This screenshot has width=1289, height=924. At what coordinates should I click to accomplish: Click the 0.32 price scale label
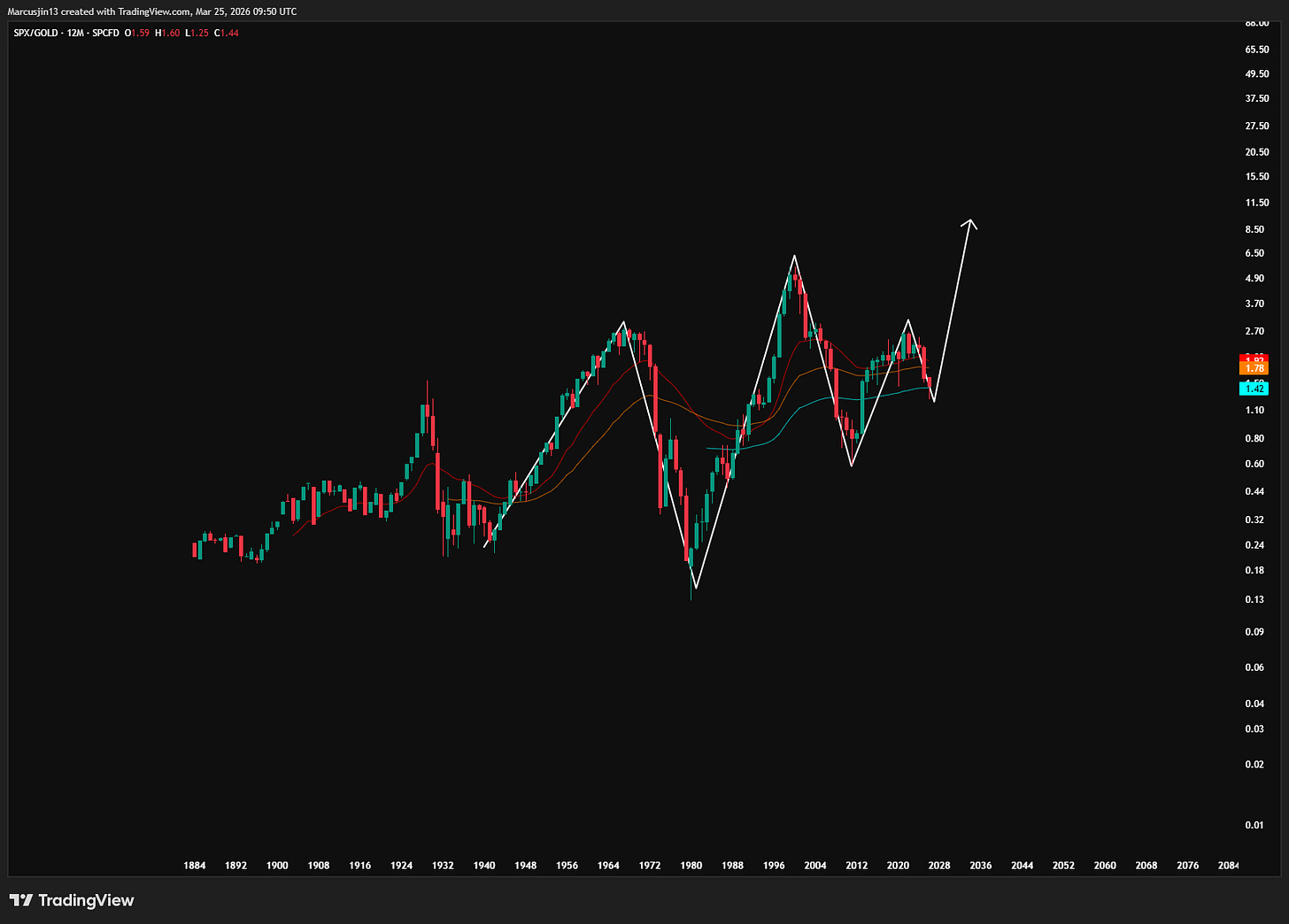(x=1254, y=520)
